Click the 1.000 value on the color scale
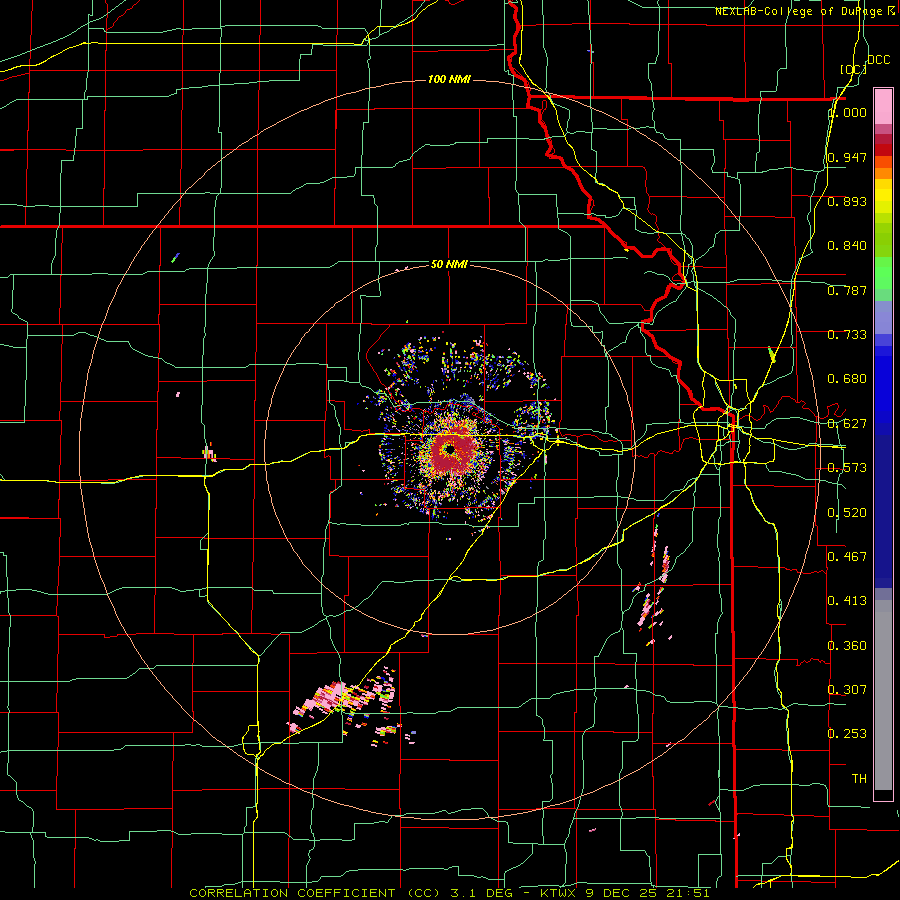Image resolution: width=900 pixels, height=900 pixels. point(847,112)
